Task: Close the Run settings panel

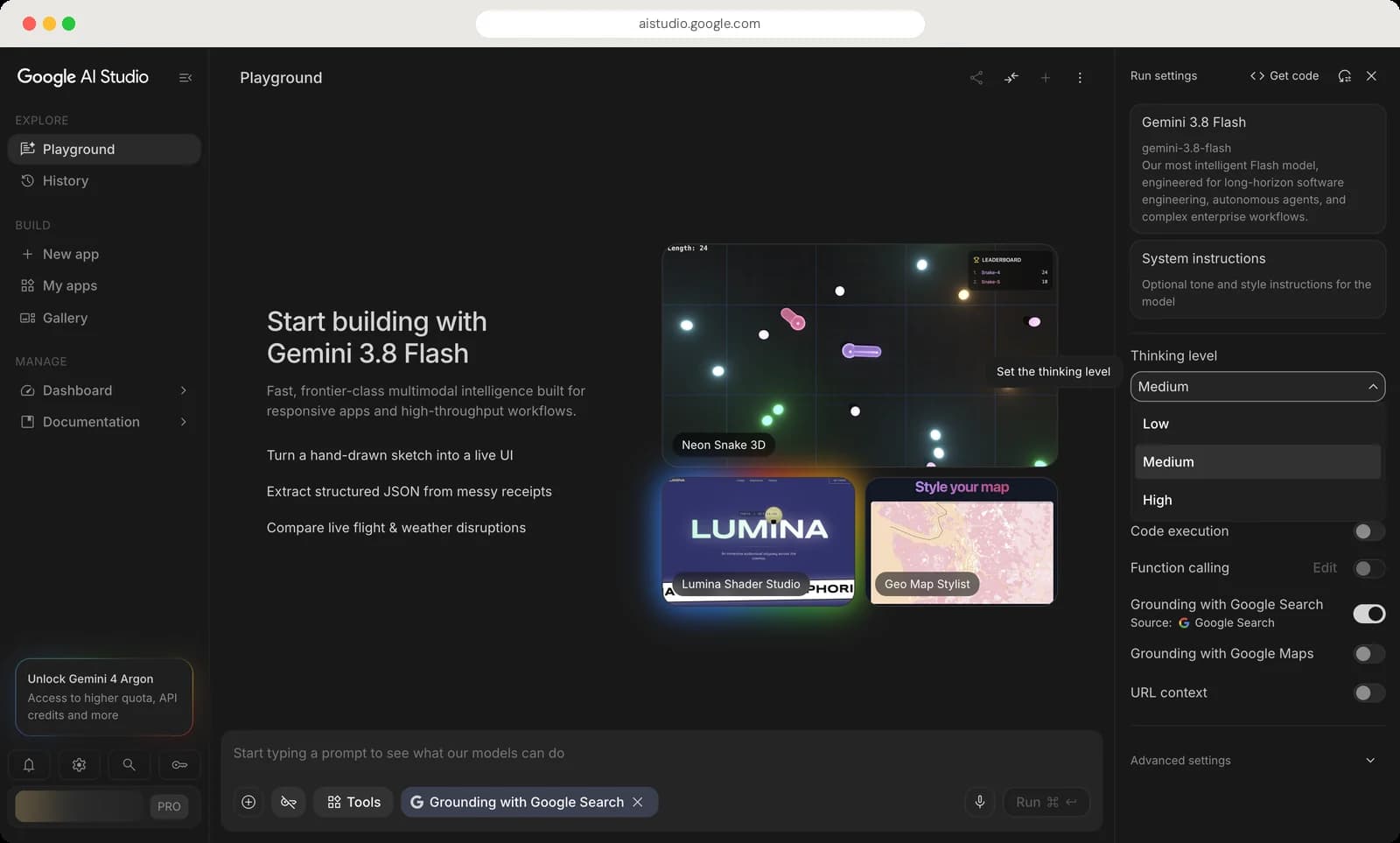Action: pos(1372,76)
